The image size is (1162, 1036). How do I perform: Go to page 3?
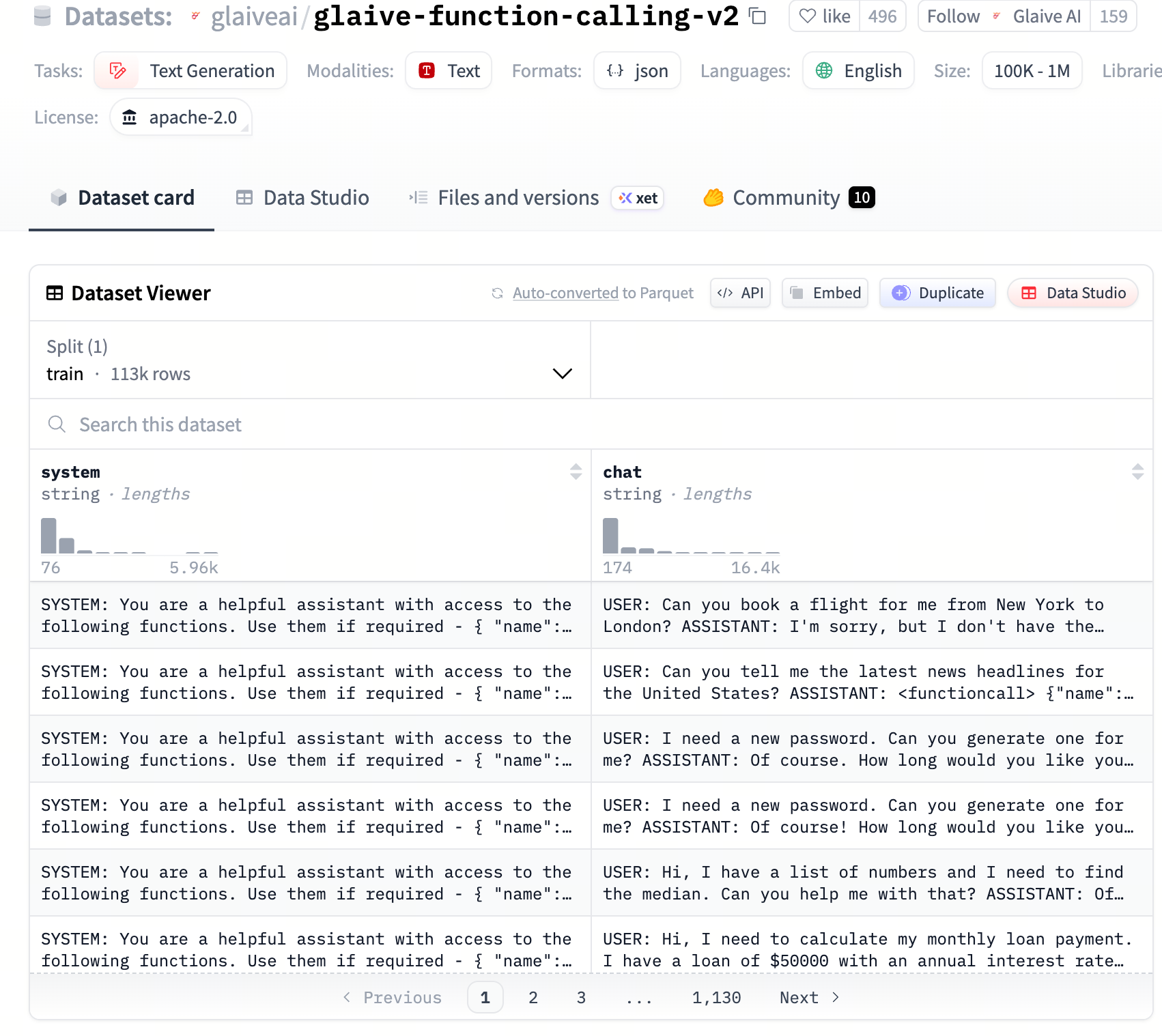[581, 998]
